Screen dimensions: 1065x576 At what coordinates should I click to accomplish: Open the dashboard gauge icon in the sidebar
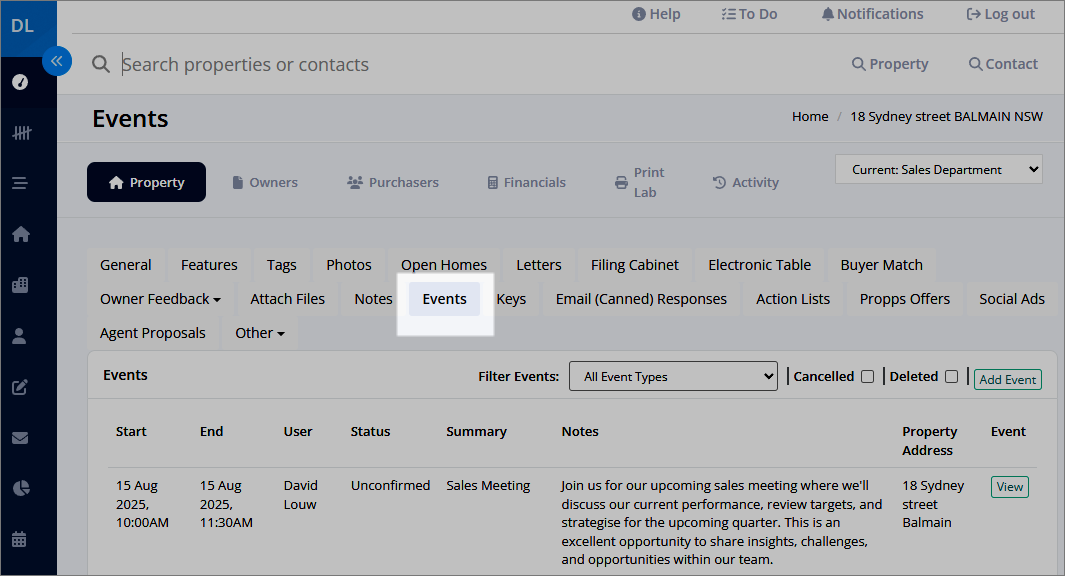[x=20, y=82]
